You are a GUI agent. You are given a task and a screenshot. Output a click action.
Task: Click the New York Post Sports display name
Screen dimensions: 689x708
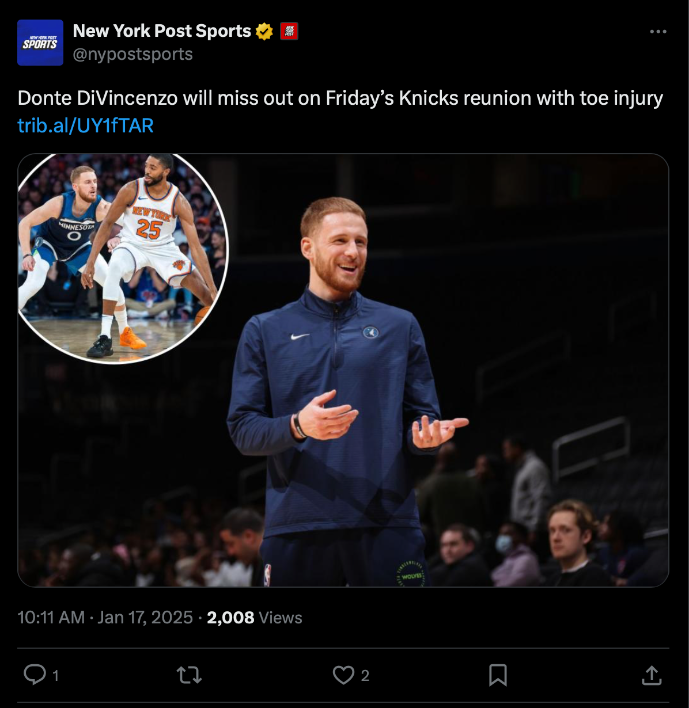click(162, 31)
